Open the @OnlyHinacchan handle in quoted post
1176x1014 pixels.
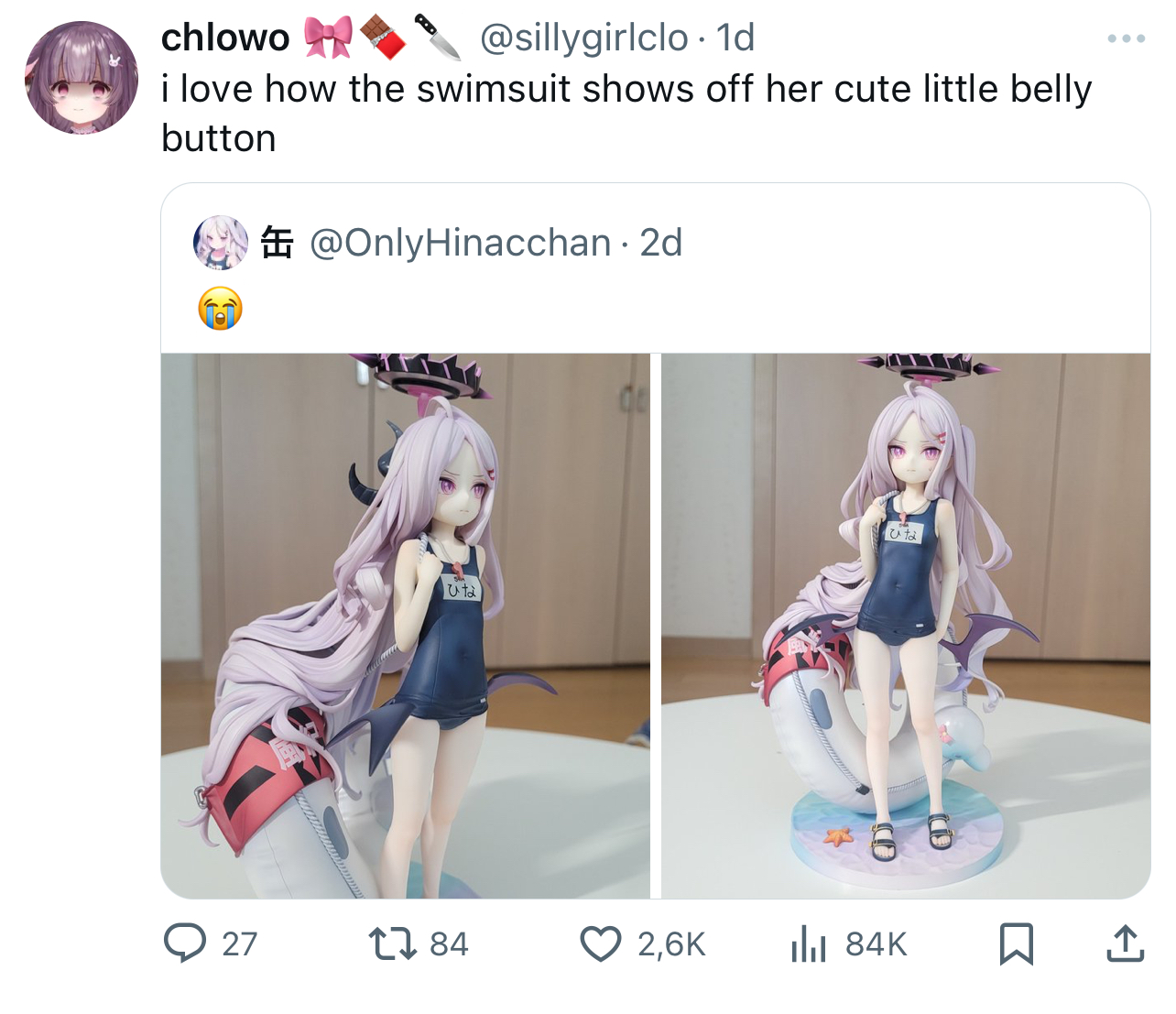click(x=461, y=243)
